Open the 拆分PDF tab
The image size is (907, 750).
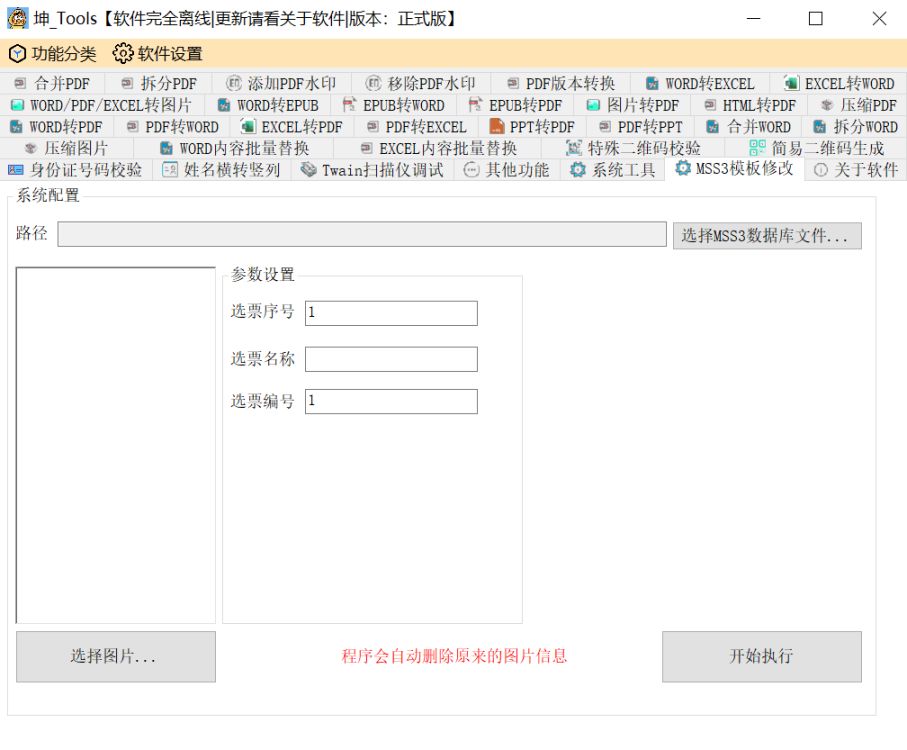pos(158,83)
